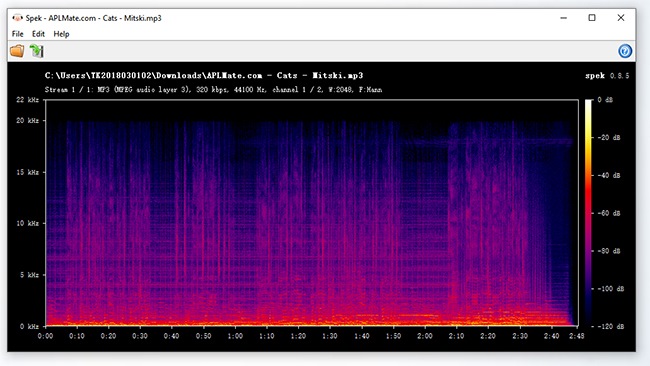Click the dB color gradient bar
650x366 pixels.
coord(589,213)
